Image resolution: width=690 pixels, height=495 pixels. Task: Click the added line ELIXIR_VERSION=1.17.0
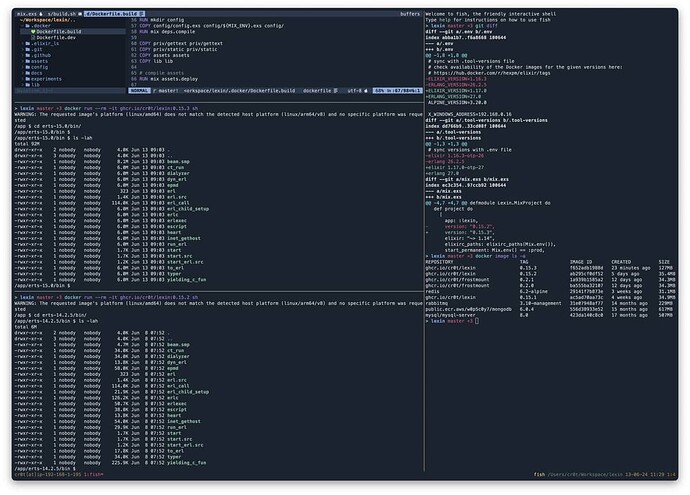(456, 91)
